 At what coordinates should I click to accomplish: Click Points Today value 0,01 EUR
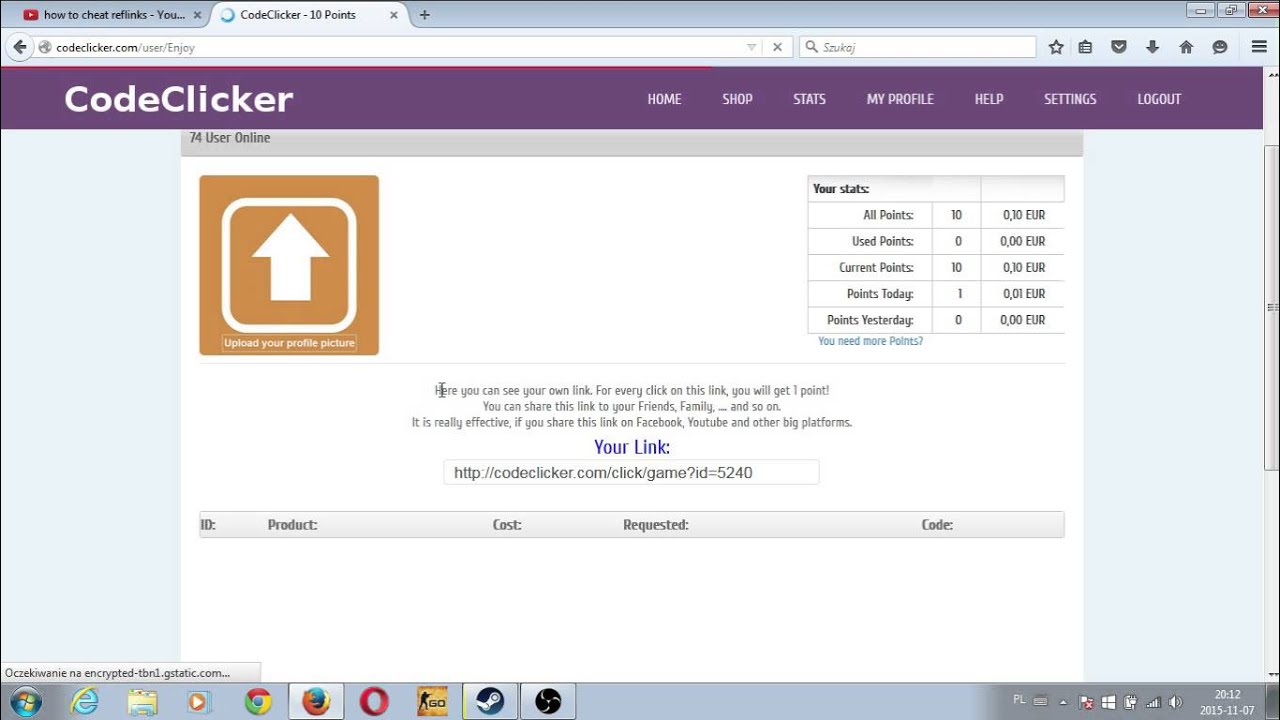1022,294
